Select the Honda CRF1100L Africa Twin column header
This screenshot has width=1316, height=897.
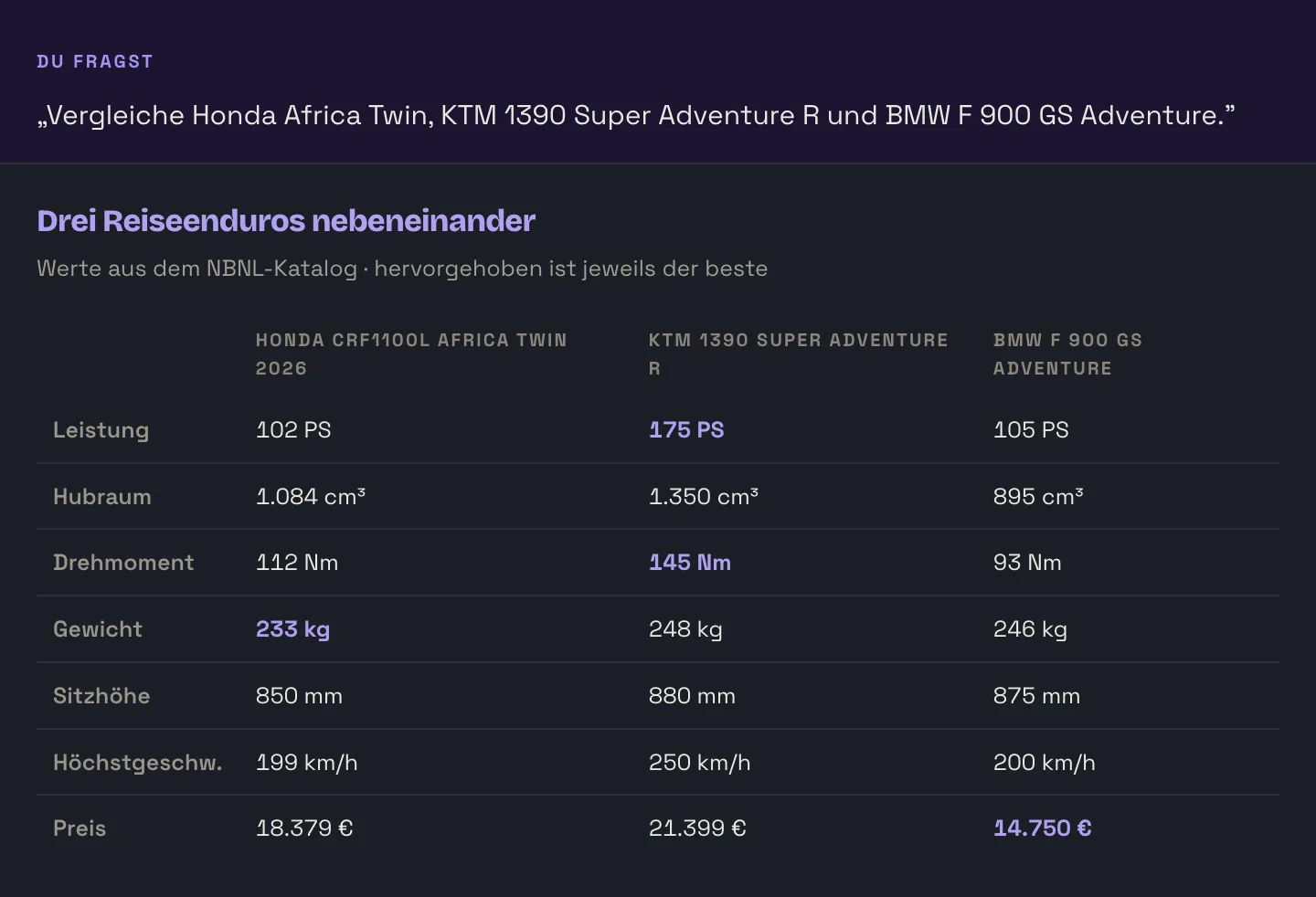tap(411, 354)
